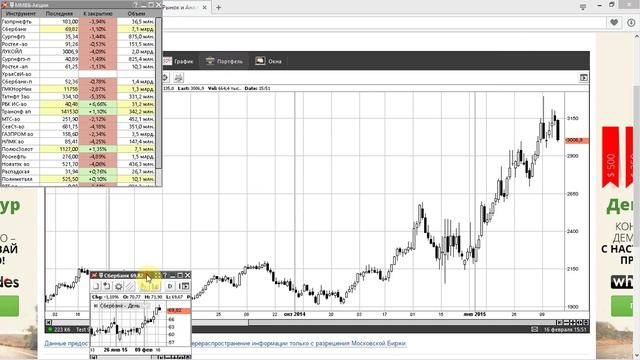
Task: Open the Окна tab
Action: point(269,61)
